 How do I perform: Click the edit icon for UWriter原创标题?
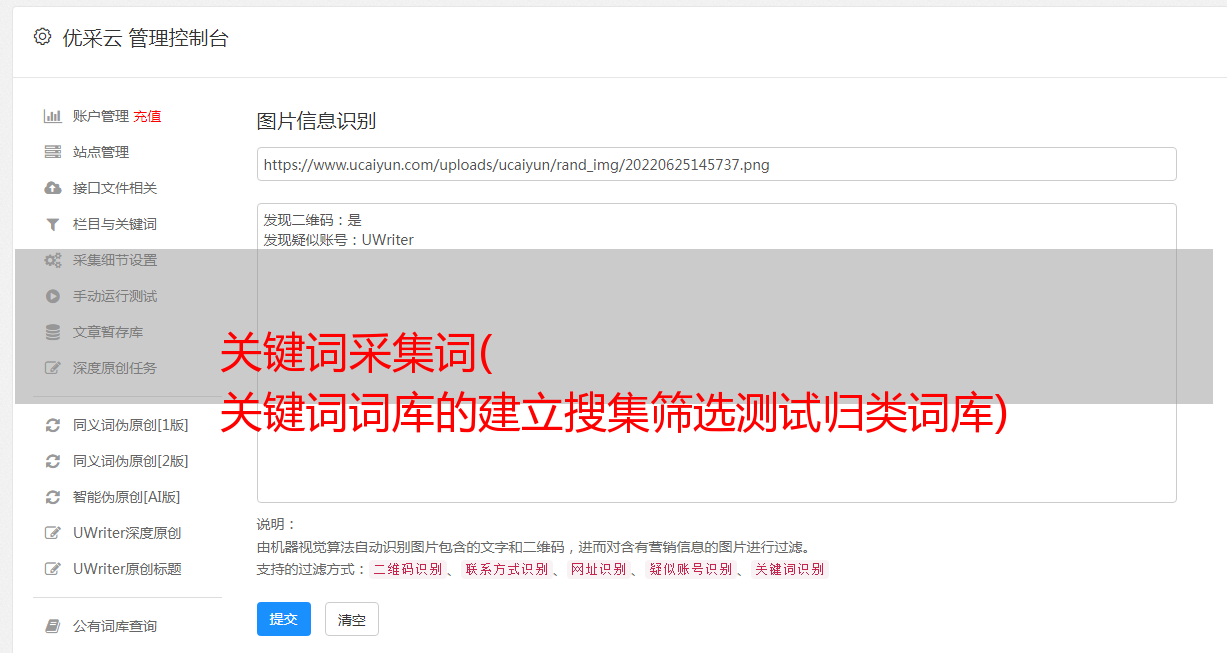tap(53, 569)
